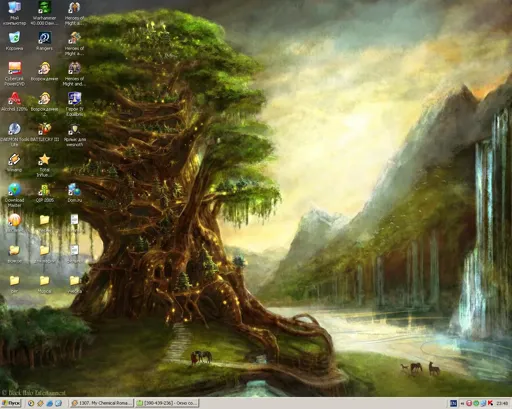Click the Пуск start button

coord(11,403)
